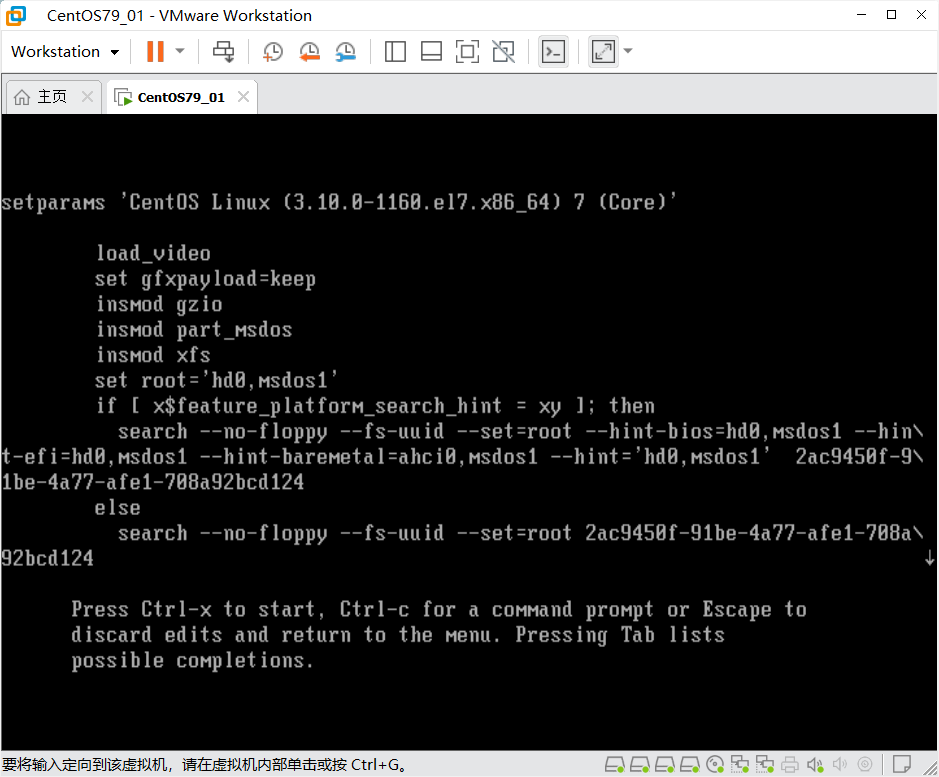Click the 'else' line in the console
This screenshot has width=939, height=777.
(117, 508)
